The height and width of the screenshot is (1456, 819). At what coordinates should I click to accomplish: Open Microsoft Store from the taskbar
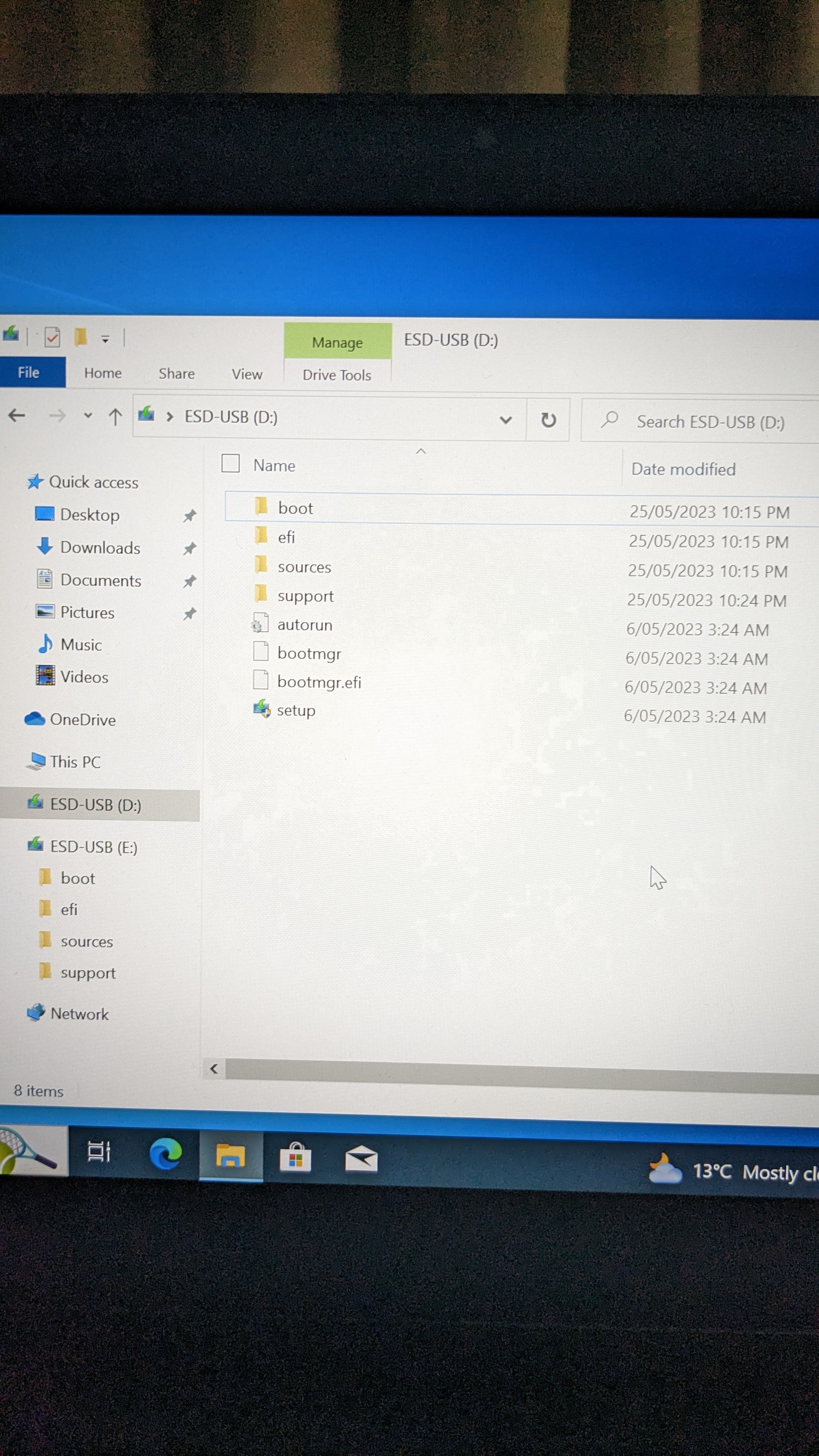[296, 1158]
